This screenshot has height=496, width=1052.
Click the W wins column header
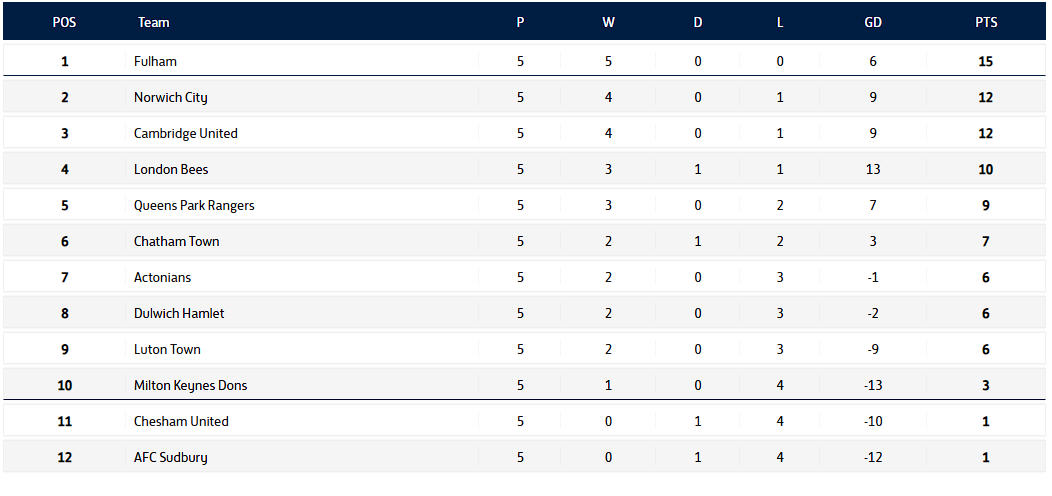608,22
